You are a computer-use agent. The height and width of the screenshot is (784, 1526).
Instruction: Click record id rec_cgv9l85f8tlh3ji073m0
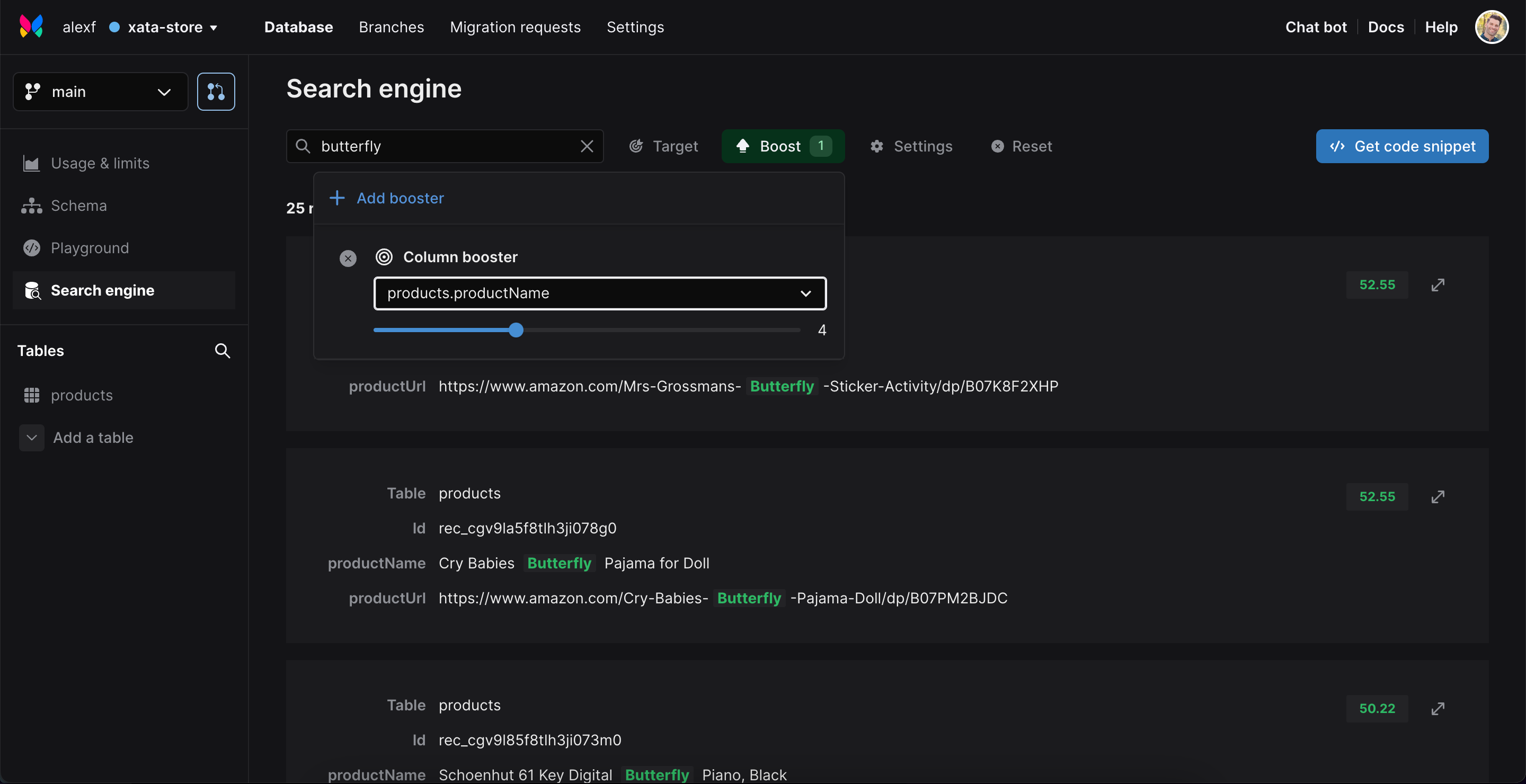[530, 740]
